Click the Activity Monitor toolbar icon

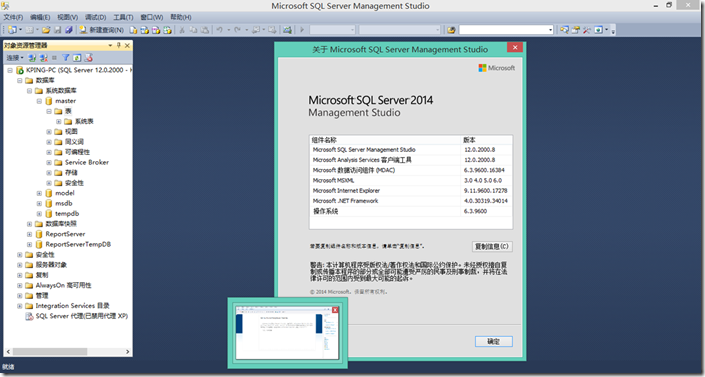pyautogui.click(x=287, y=30)
